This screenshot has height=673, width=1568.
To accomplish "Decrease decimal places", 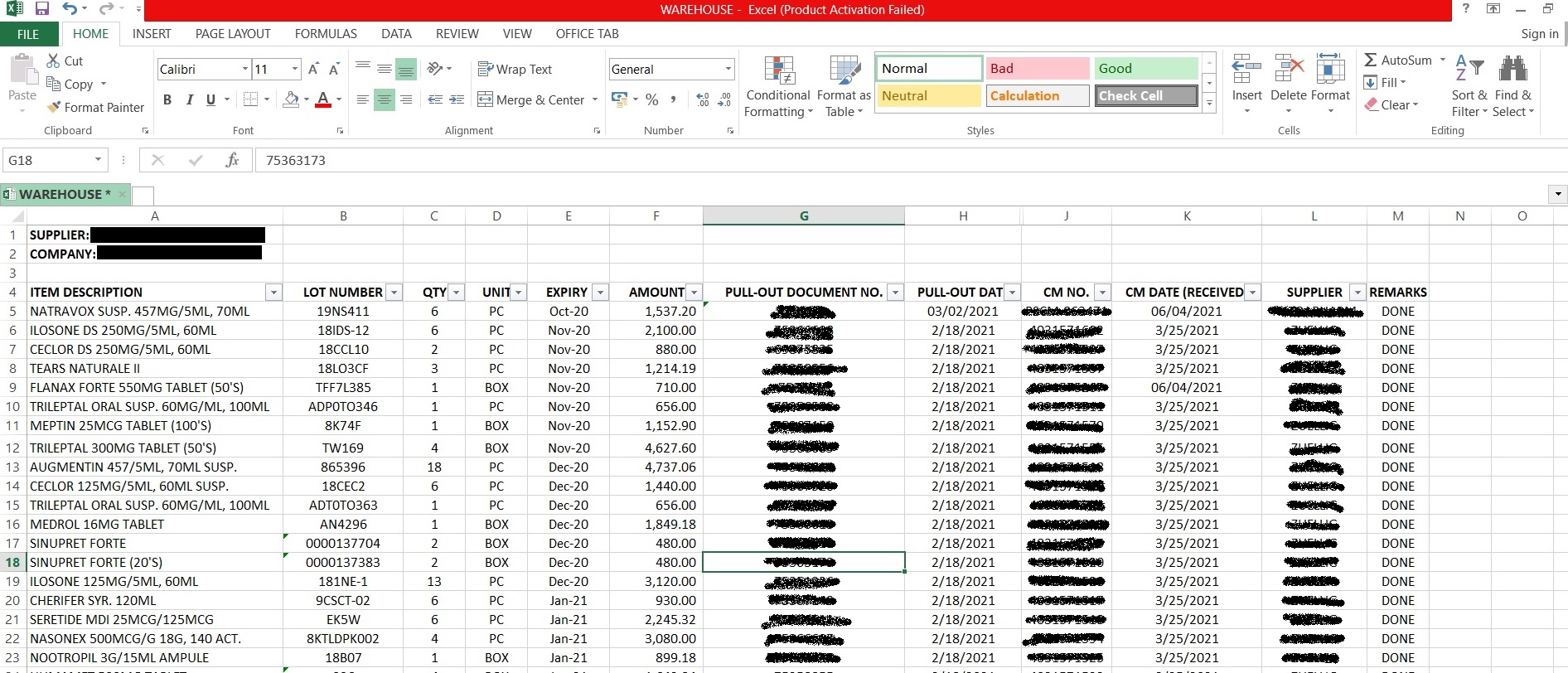I will point(724,99).
